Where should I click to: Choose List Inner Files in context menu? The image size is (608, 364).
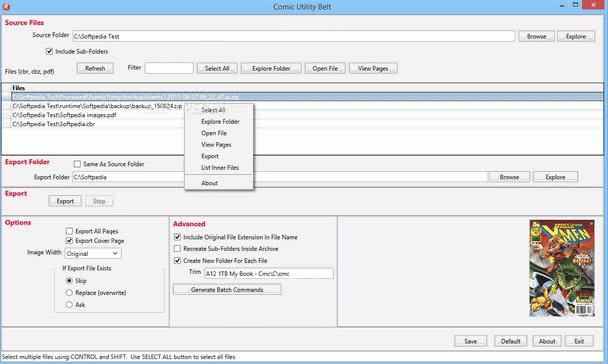[x=219, y=168]
